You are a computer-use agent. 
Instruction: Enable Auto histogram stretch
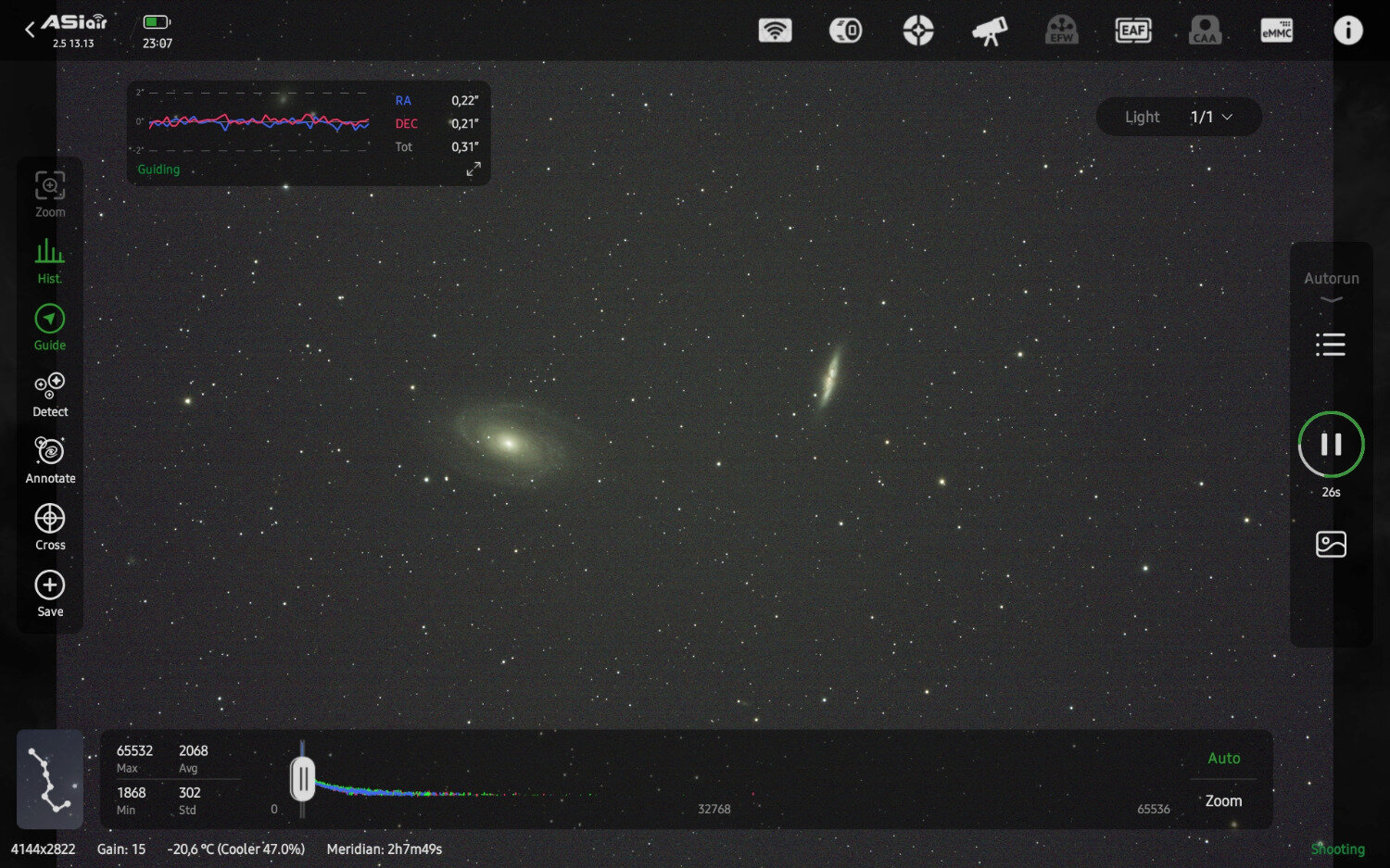click(x=1223, y=758)
